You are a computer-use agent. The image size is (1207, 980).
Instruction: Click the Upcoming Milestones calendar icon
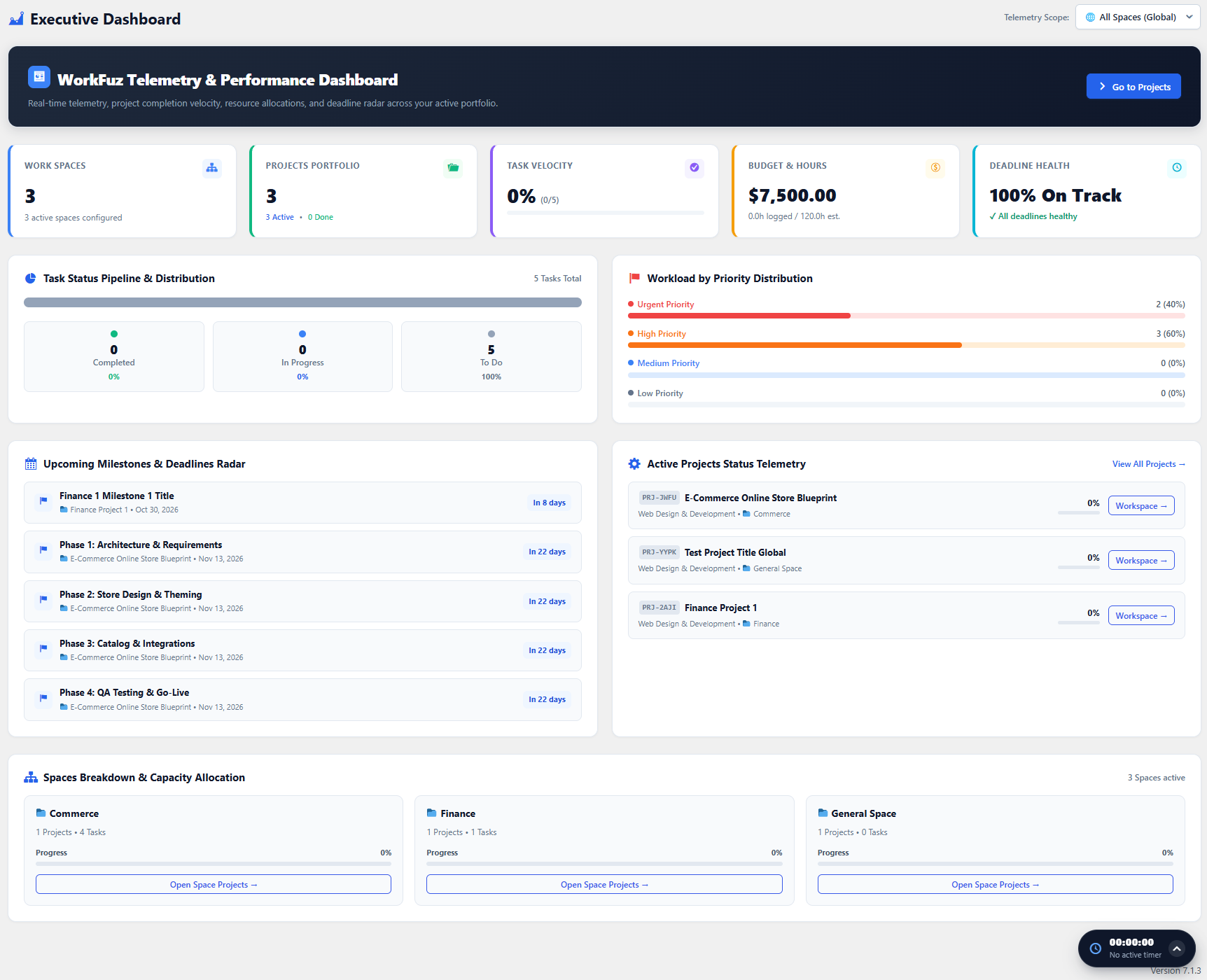(x=31, y=464)
